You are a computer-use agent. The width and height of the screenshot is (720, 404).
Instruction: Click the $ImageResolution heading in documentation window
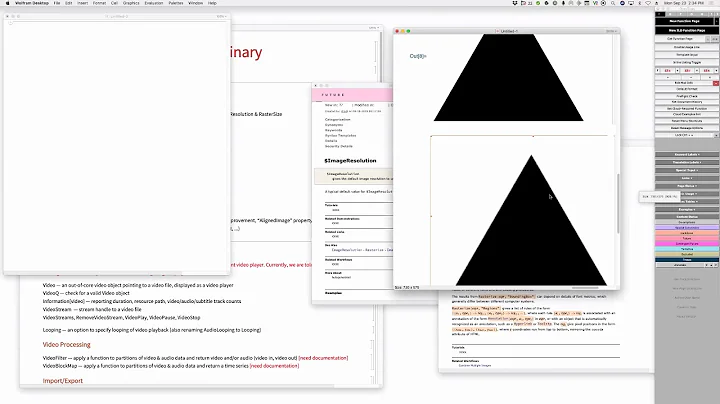point(350,161)
